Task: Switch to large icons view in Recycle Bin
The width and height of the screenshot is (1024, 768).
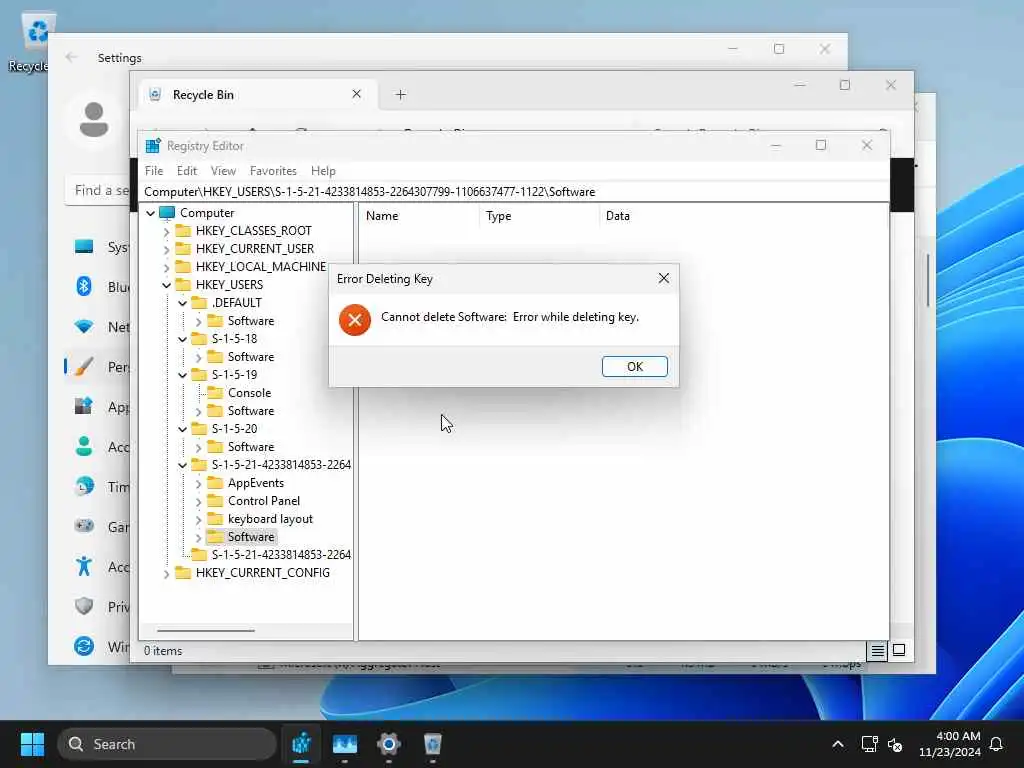Action: pos(899,650)
